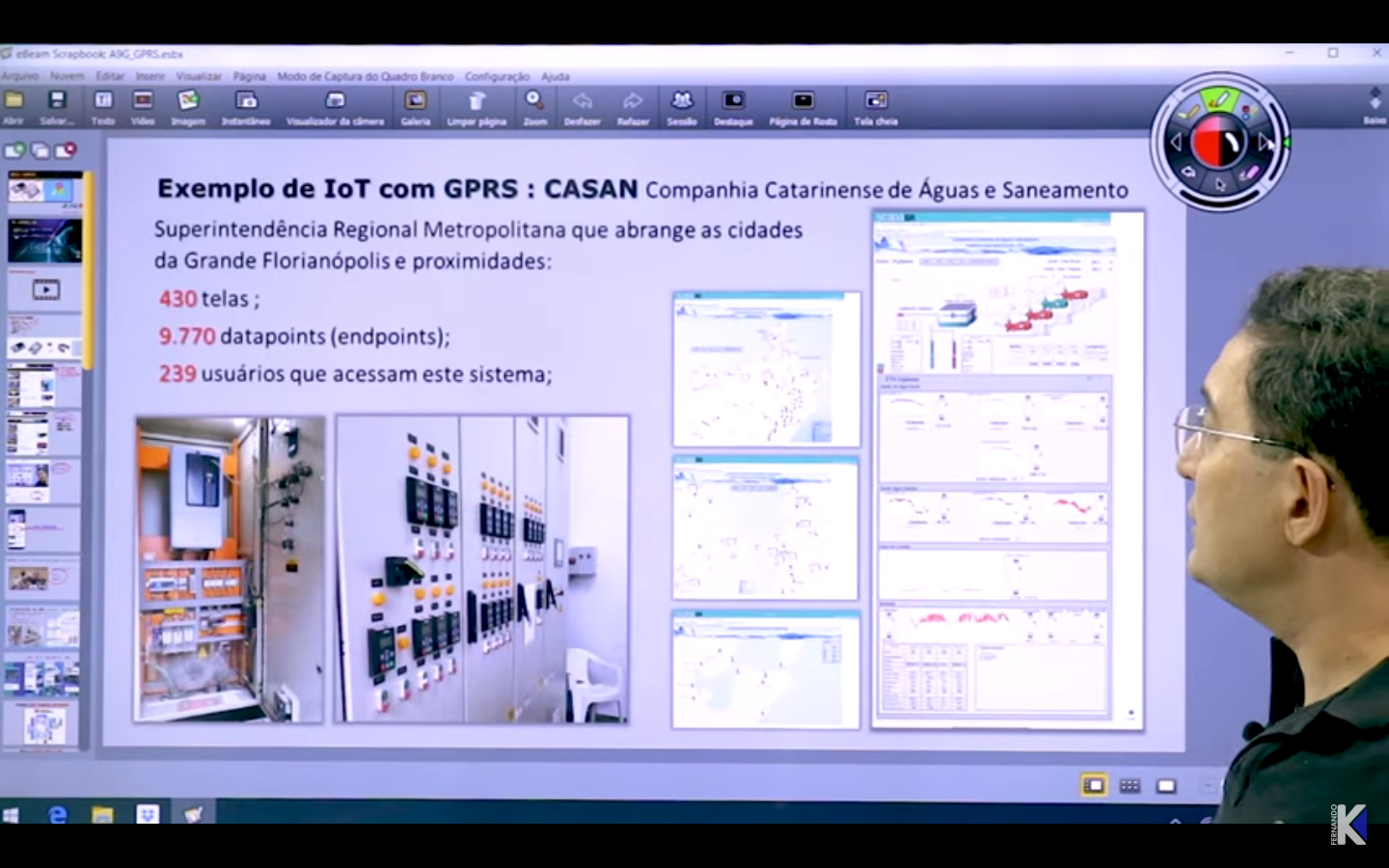Open the Windows Start button
The width and height of the screenshot is (1389, 868).
(x=12, y=815)
